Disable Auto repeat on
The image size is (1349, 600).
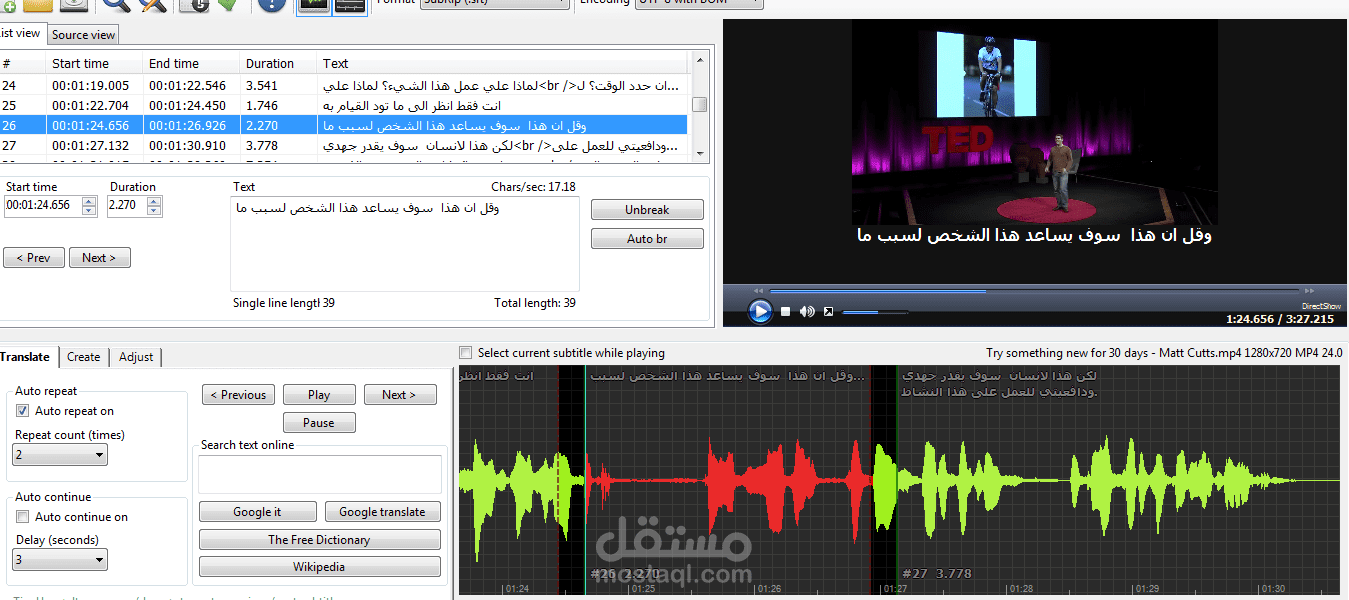tap(22, 410)
